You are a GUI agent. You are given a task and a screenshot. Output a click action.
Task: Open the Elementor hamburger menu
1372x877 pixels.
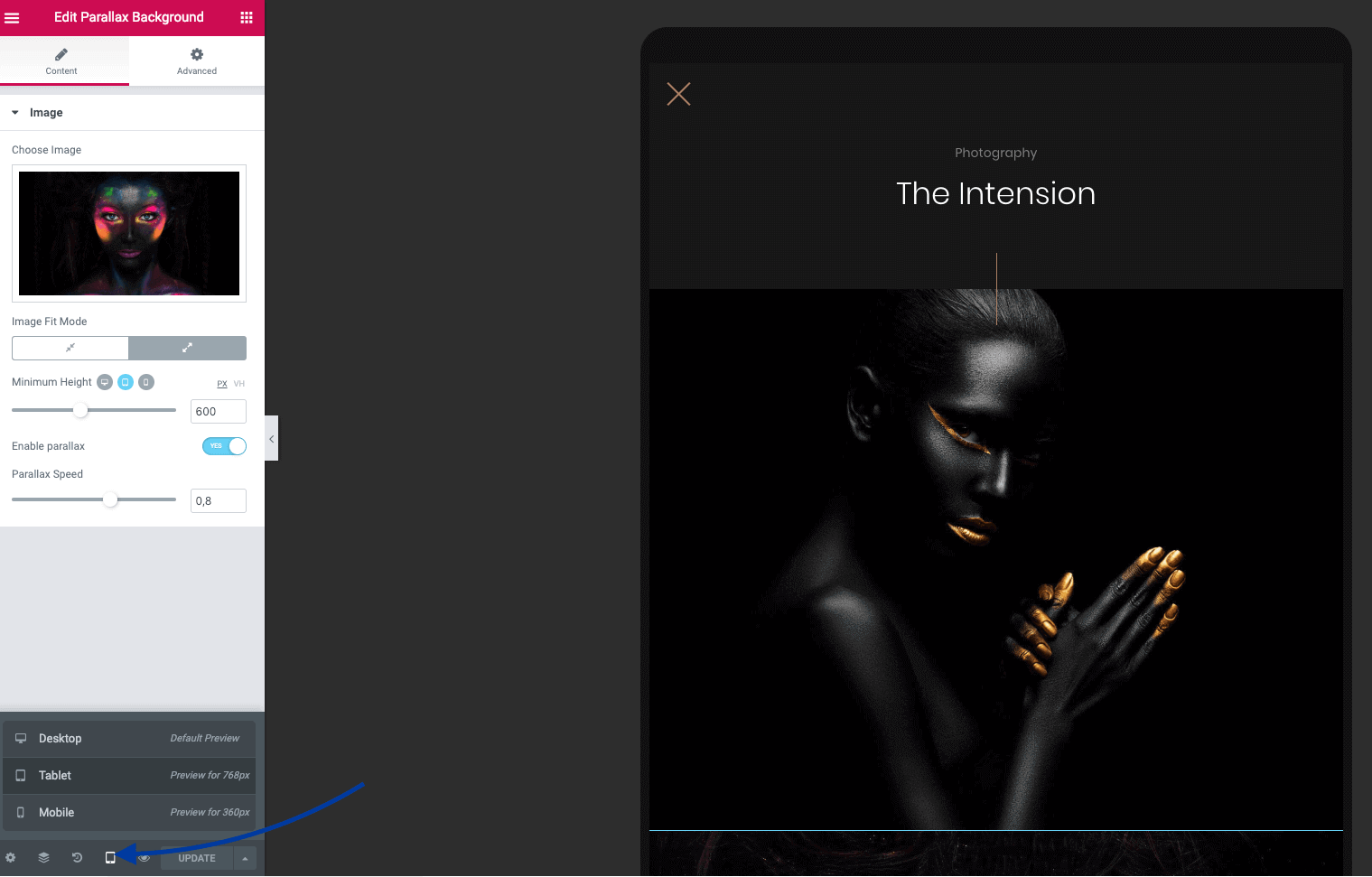(13, 18)
